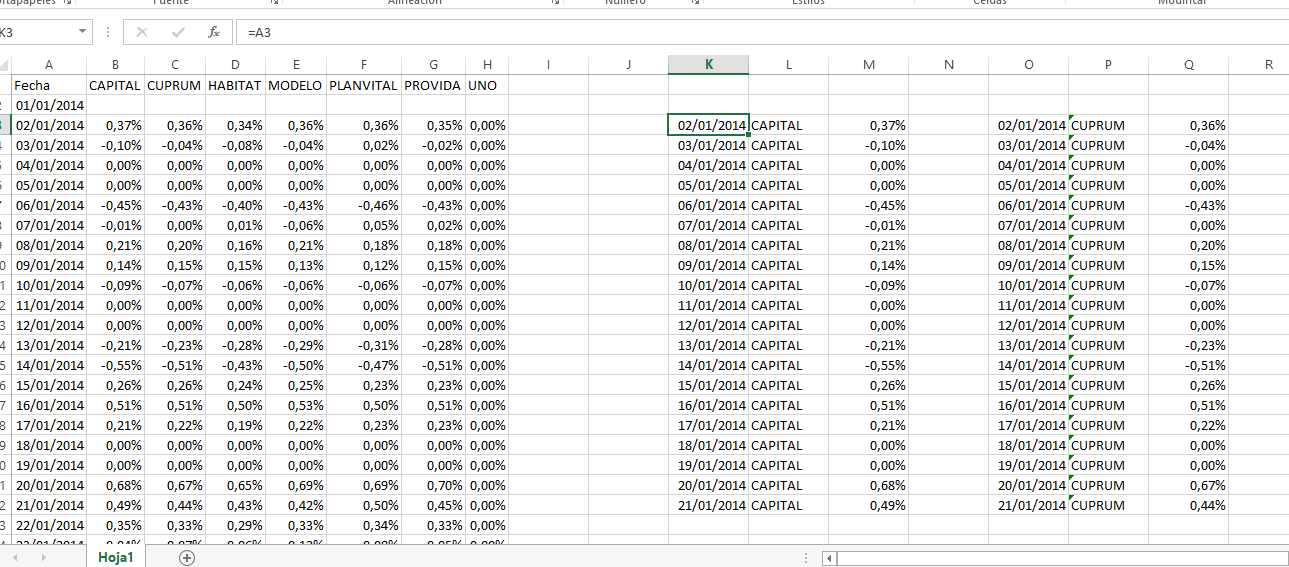Screen dimensions: 1289x567
Task: Add a new sheet with plus icon
Action: (186, 557)
